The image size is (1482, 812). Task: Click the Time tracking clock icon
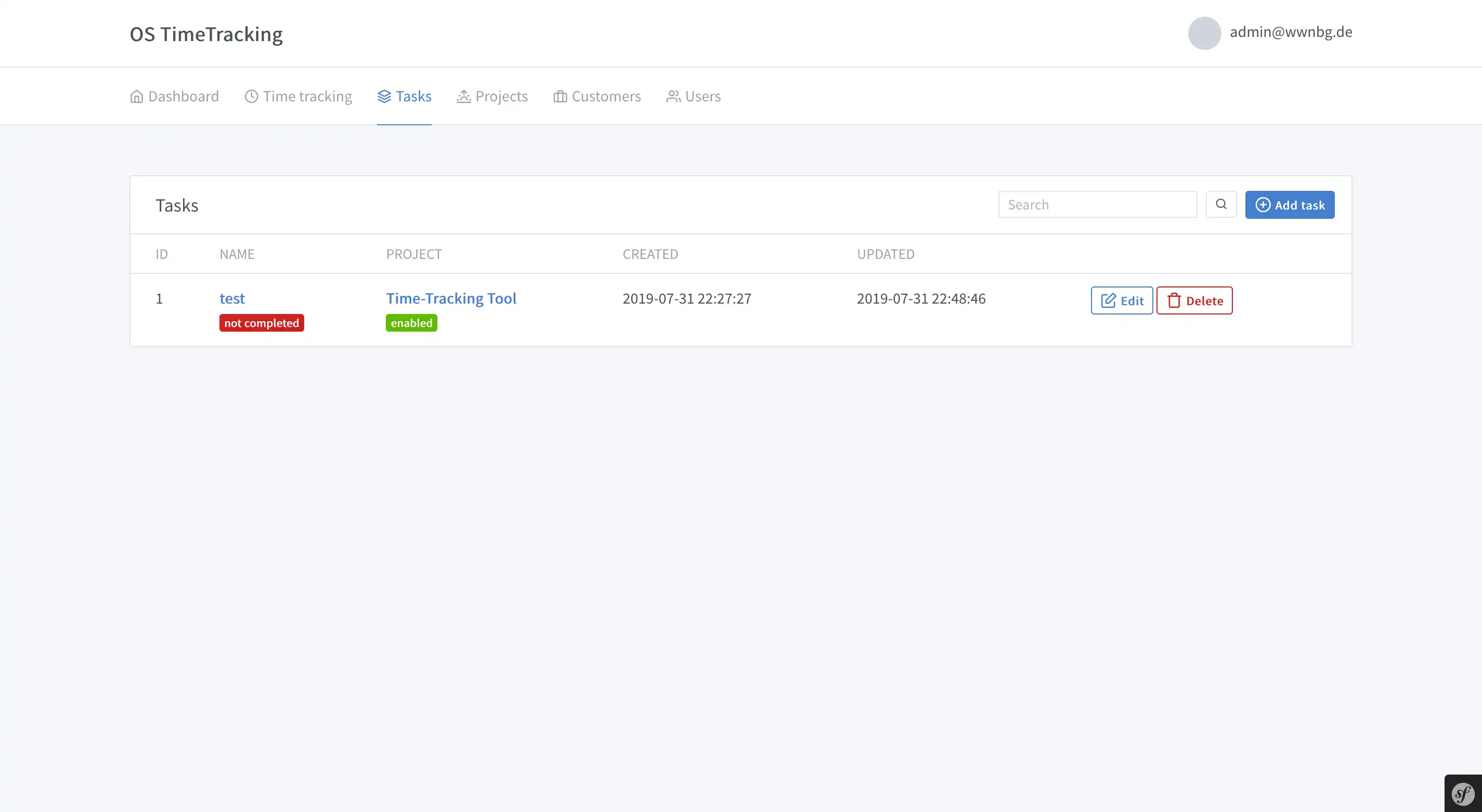pyautogui.click(x=251, y=96)
